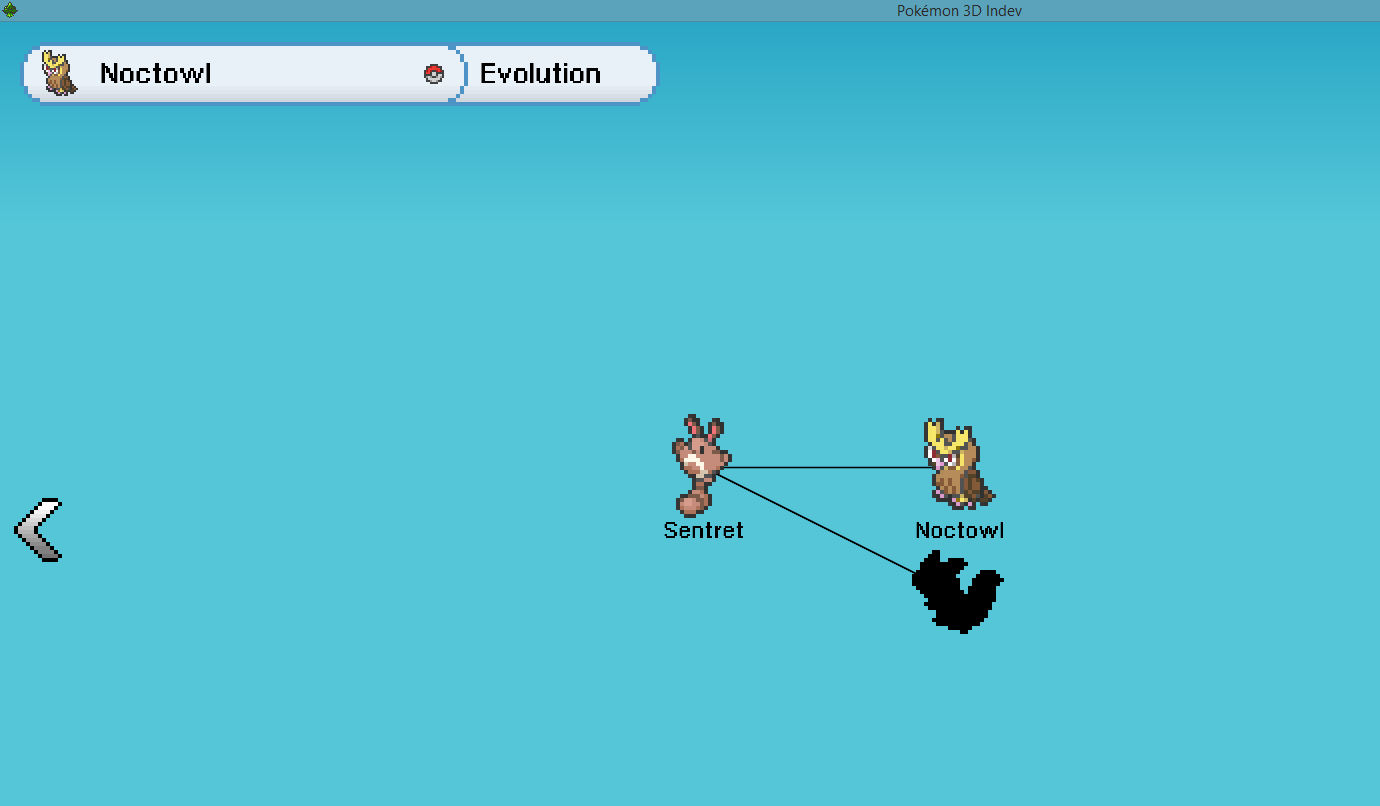Viewport: 1380px width, 806px height.
Task: Select the Noctowl sprite in evolution tree
Action: coord(958,464)
